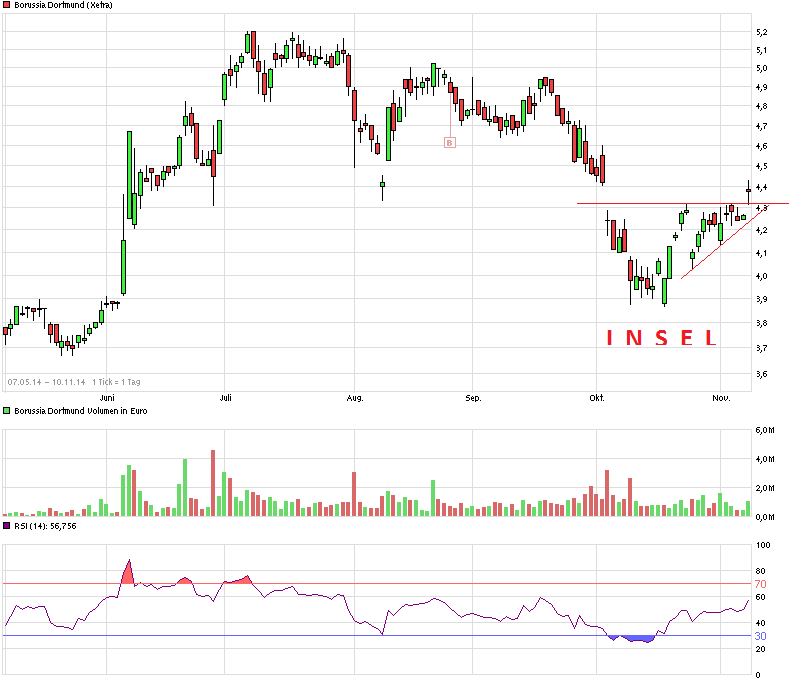Click the pink B event marker
Image resolution: width=792 pixels, height=684 pixels.
pos(449,142)
